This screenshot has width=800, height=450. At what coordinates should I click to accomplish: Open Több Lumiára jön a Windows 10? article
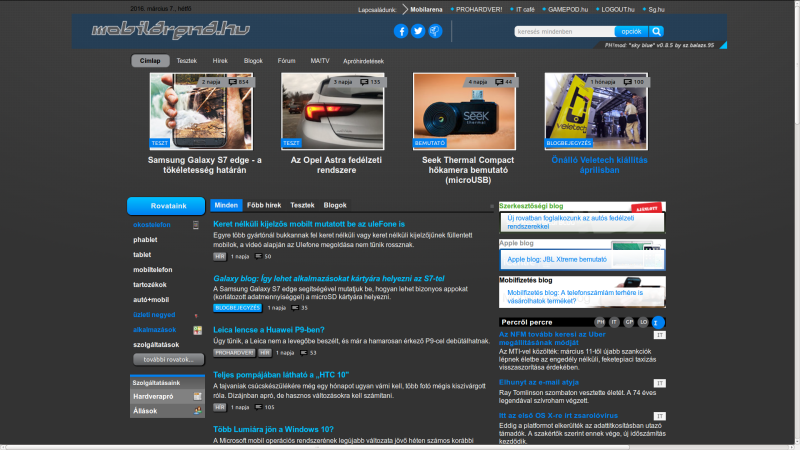(x=273, y=430)
